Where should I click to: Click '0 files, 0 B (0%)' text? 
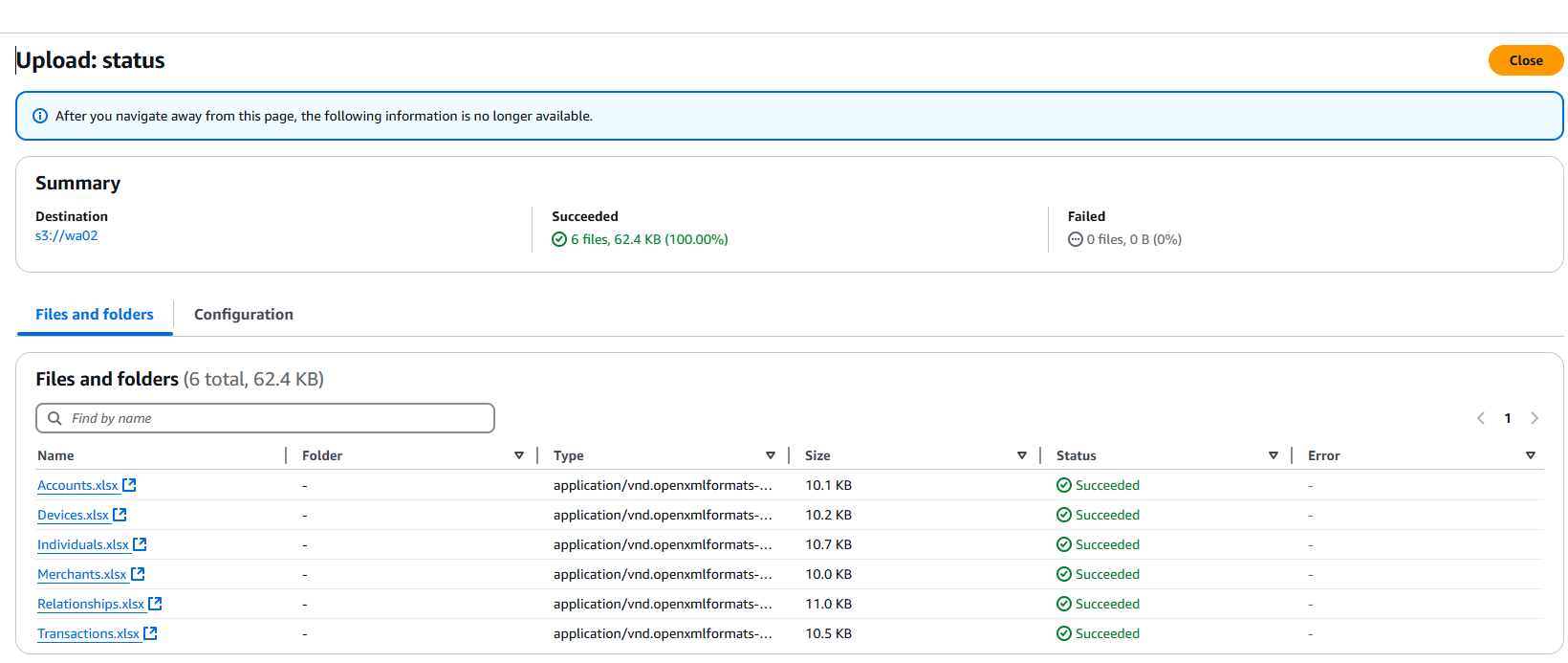pos(1134,239)
